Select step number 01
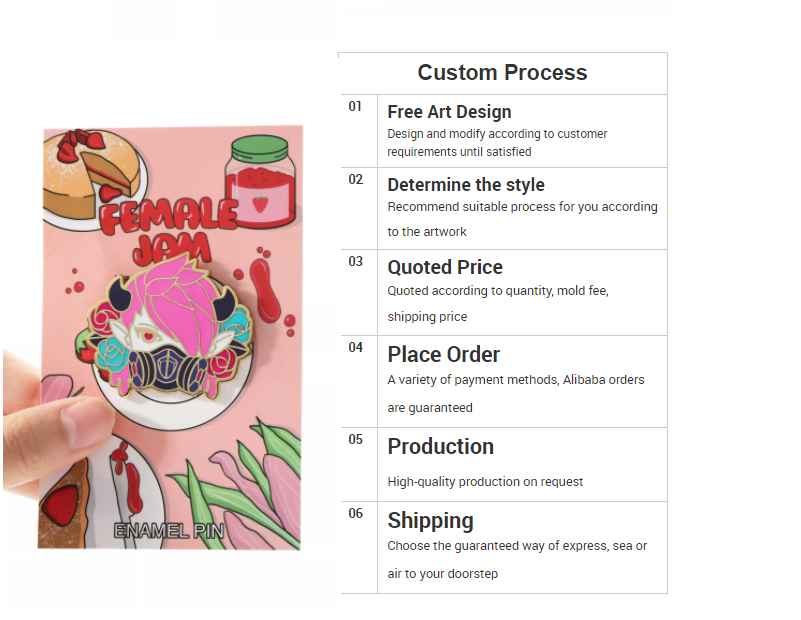Viewport: 801px width, 620px height. coord(356,106)
